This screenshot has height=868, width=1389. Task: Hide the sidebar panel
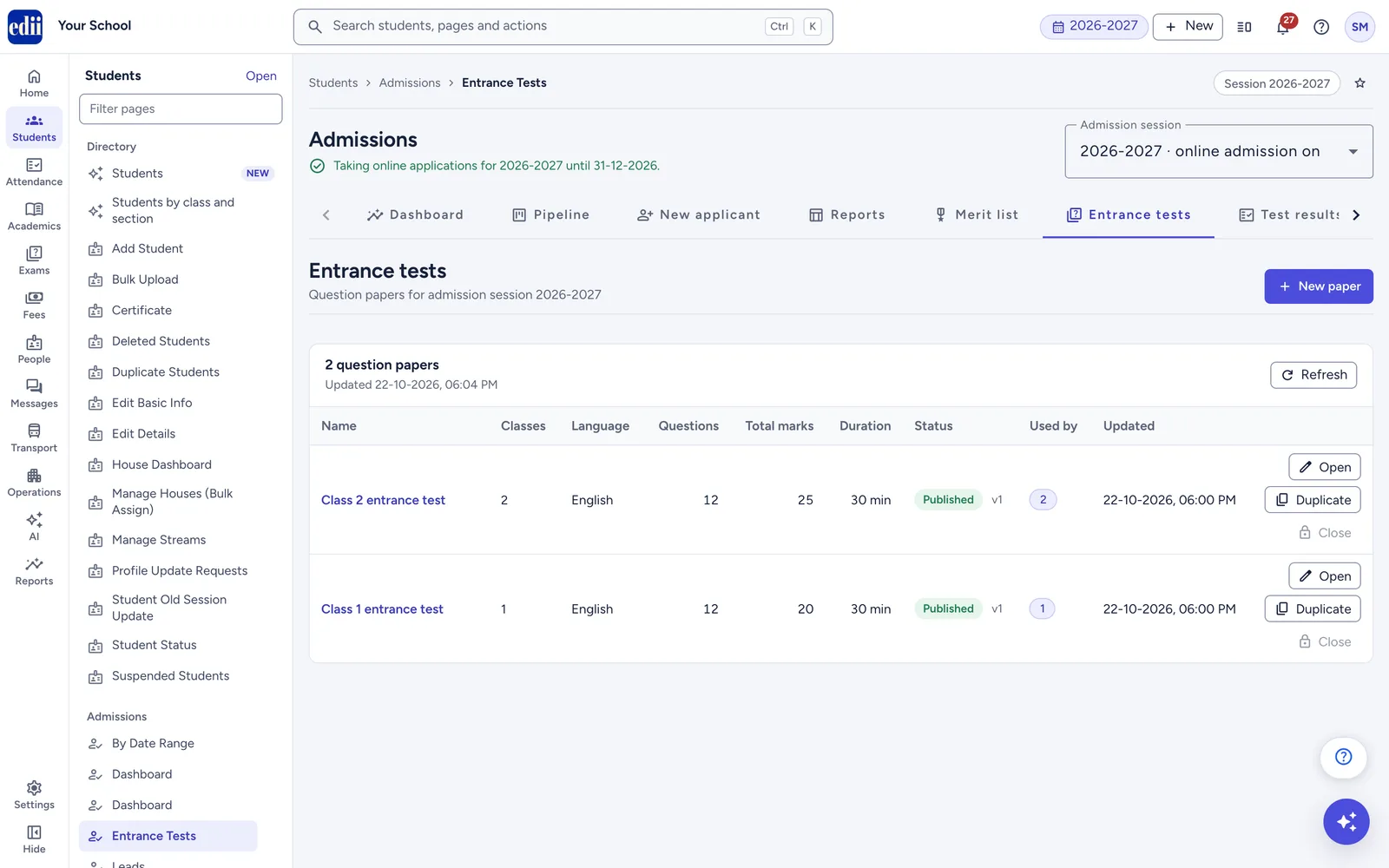click(34, 838)
